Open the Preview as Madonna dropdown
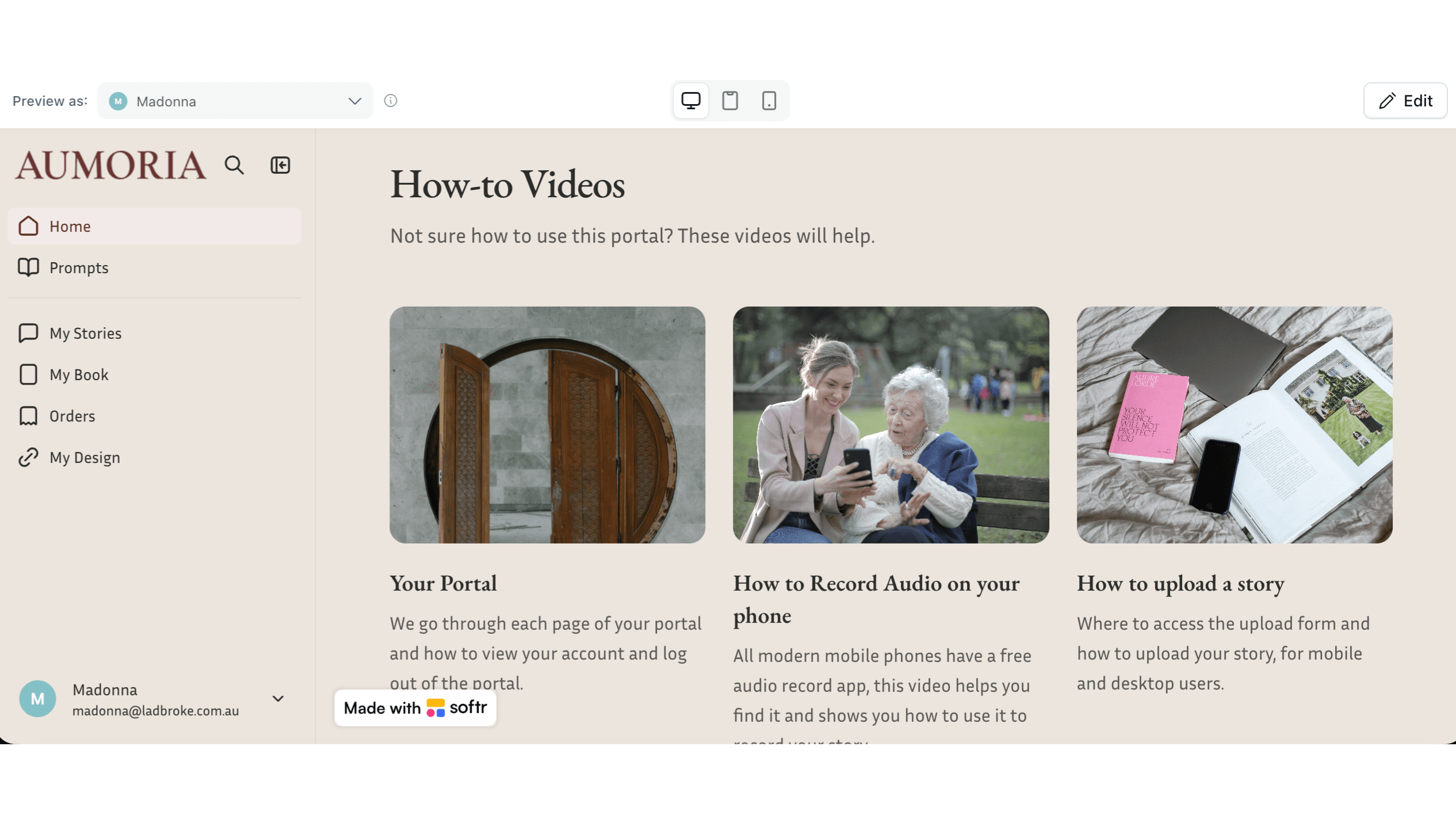Screen dimensions: 1456x819 [x=235, y=101]
